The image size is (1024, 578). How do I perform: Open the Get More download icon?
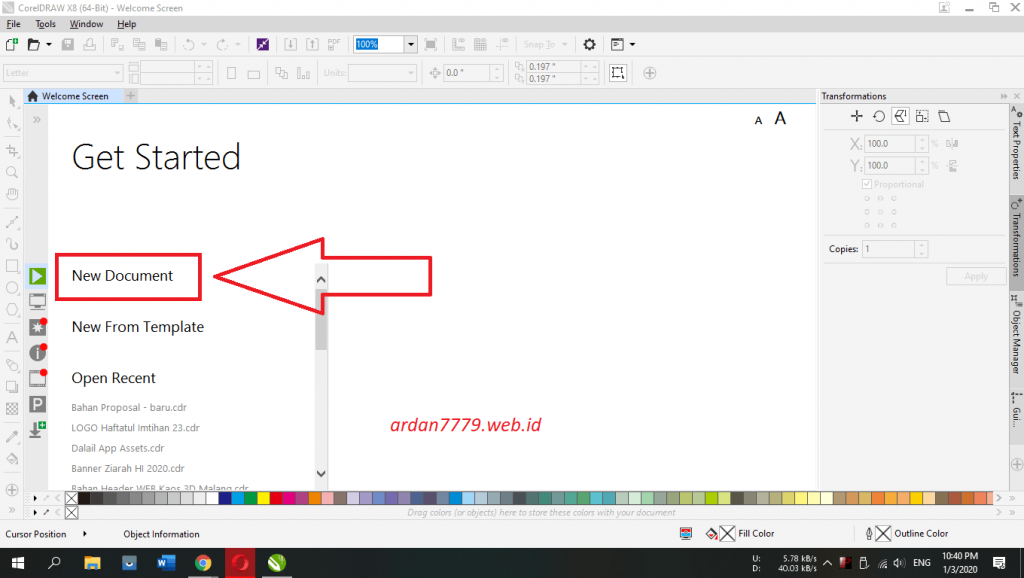click(x=37, y=430)
